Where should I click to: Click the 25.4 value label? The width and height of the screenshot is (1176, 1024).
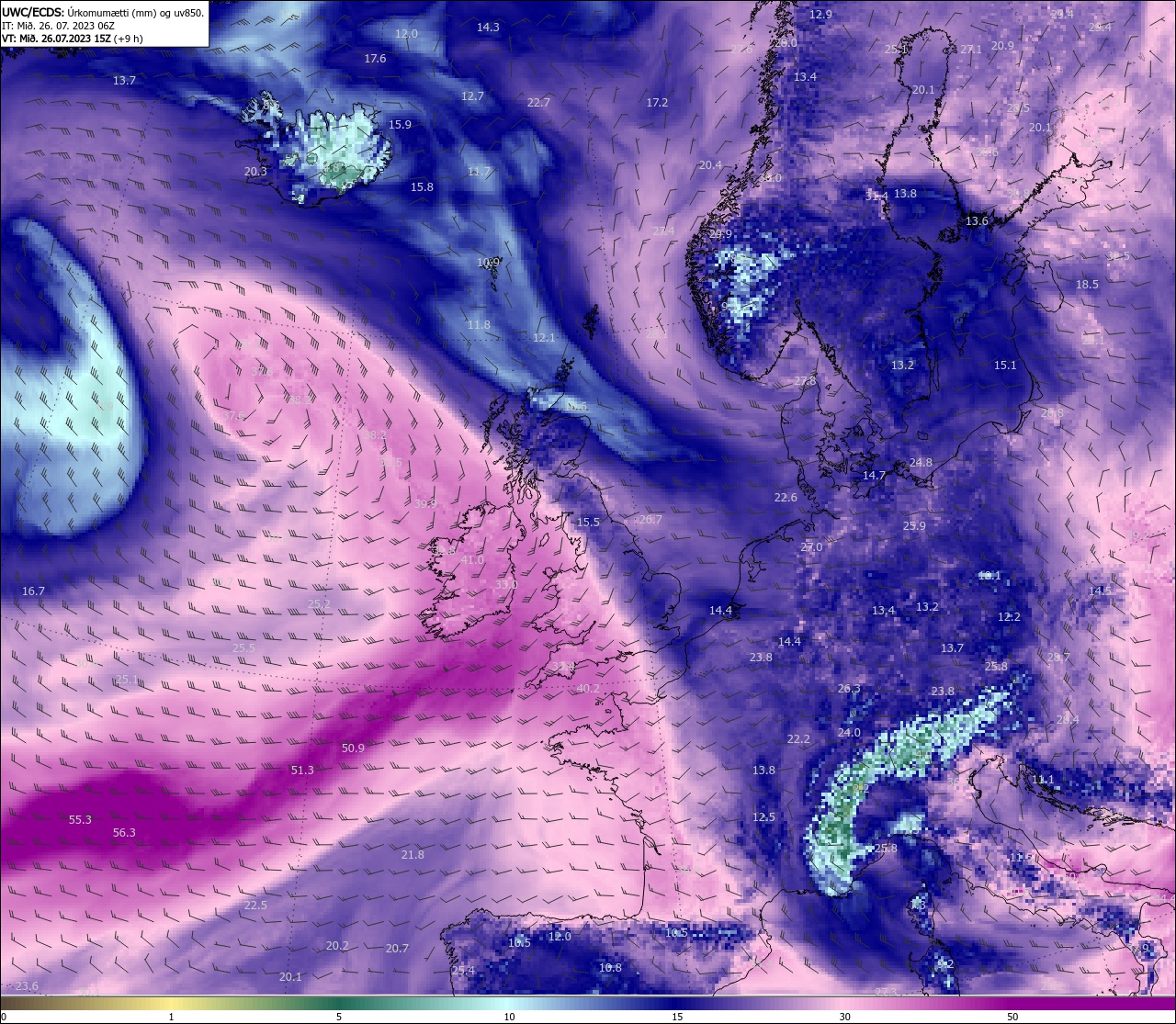point(463,970)
